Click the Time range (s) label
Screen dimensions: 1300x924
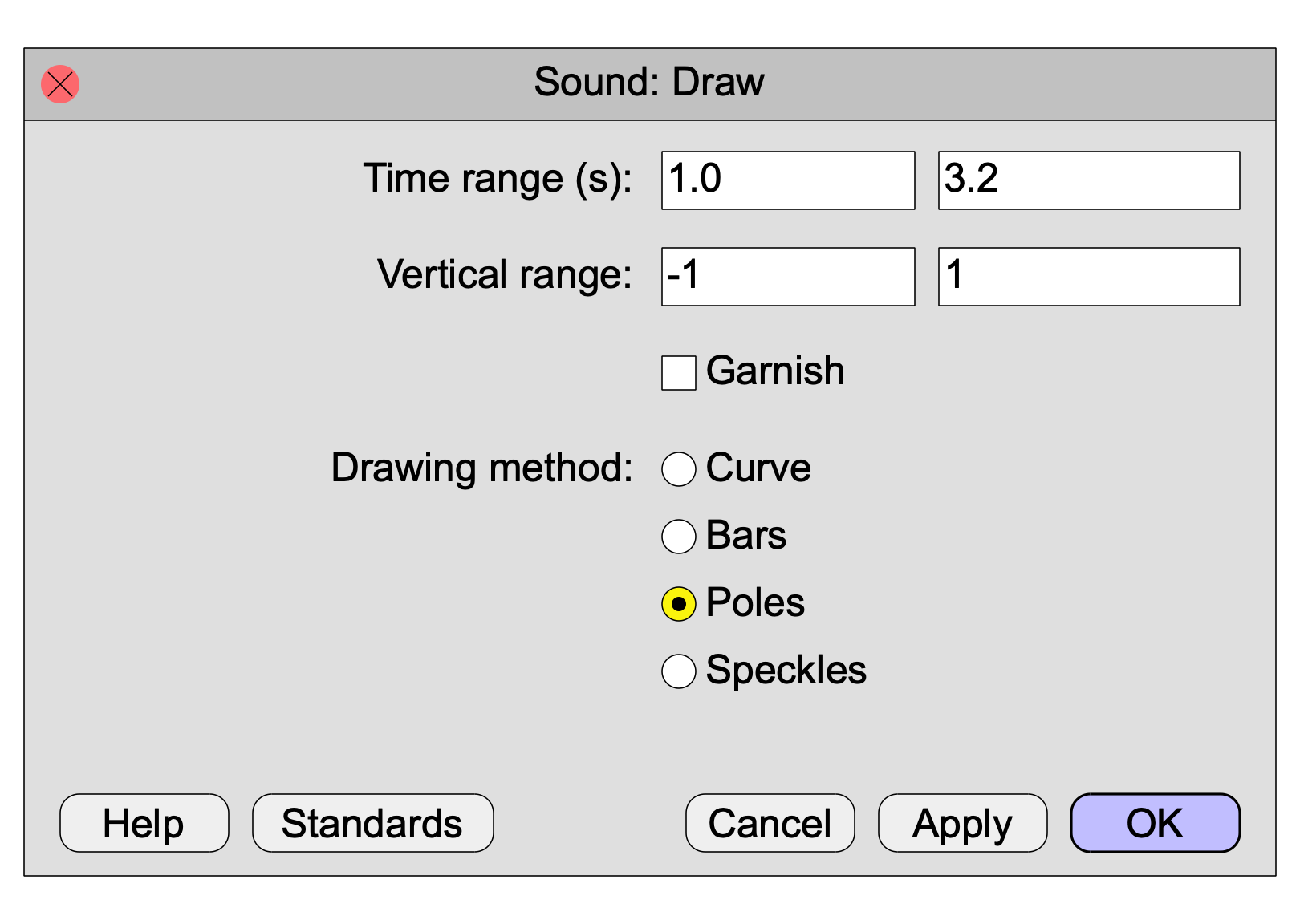[498, 179]
